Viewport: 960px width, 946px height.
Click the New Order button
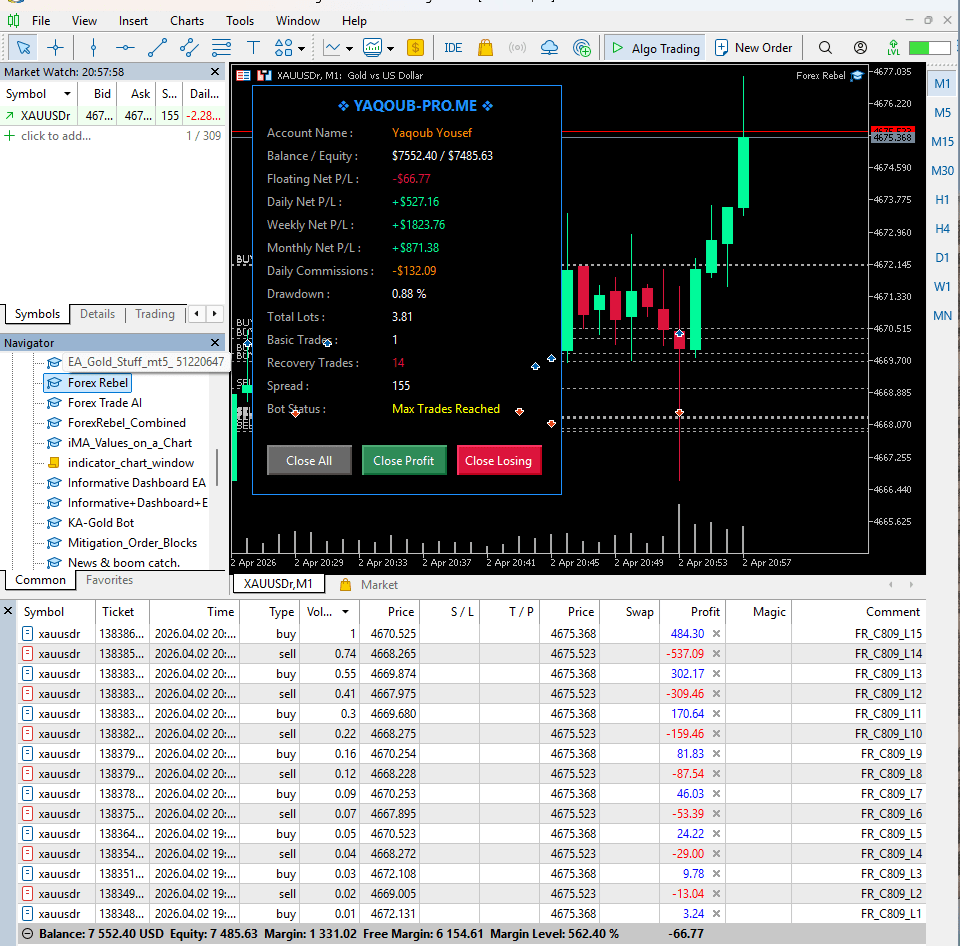pyautogui.click(x=754, y=47)
